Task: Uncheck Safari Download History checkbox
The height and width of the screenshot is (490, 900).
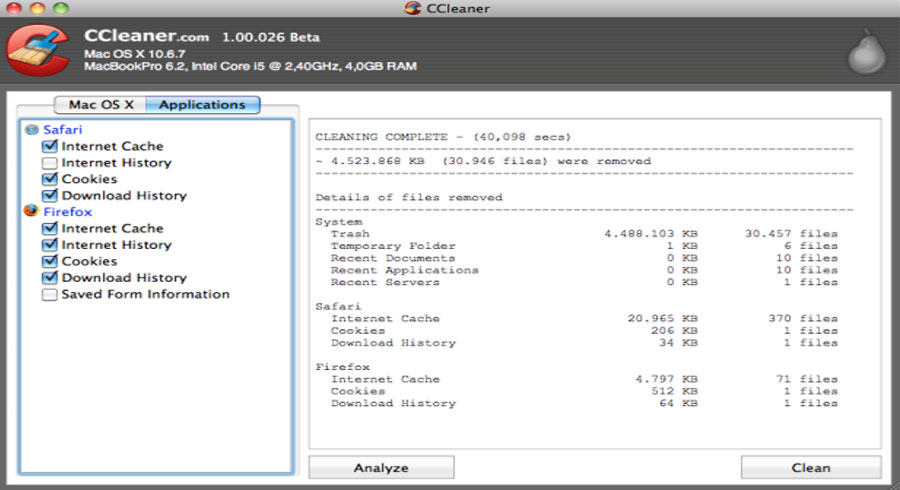Action: (50, 195)
